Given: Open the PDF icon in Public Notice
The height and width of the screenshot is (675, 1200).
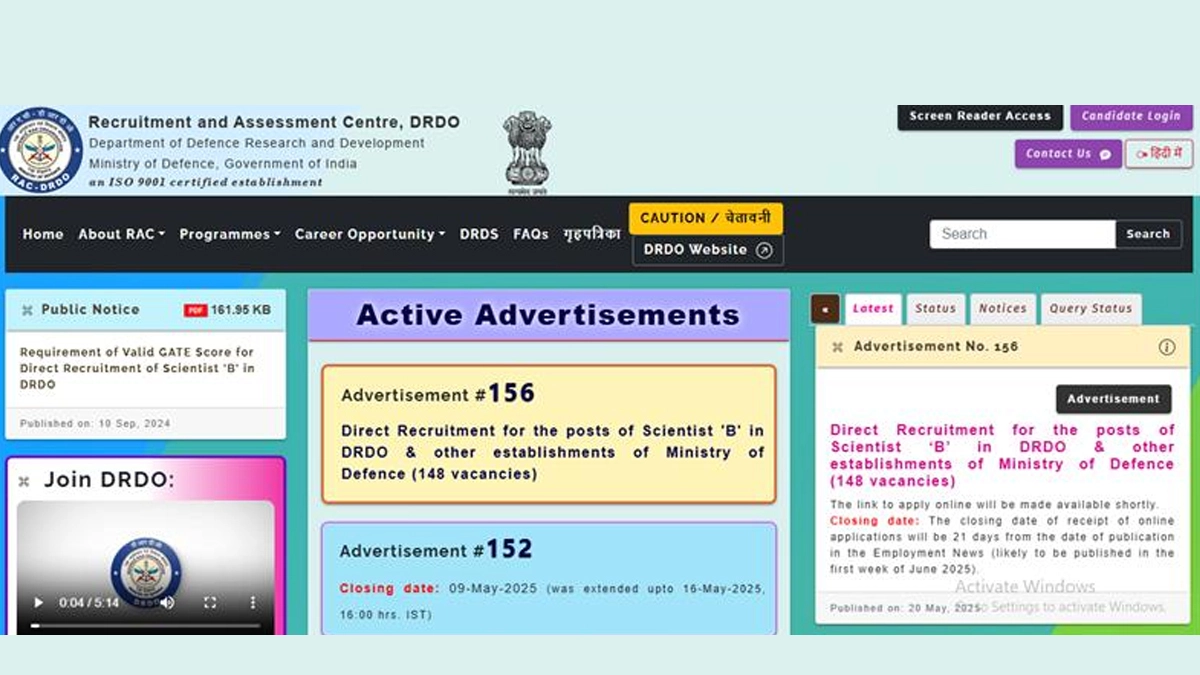Looking at the screenshot, I should coord(195,310).
